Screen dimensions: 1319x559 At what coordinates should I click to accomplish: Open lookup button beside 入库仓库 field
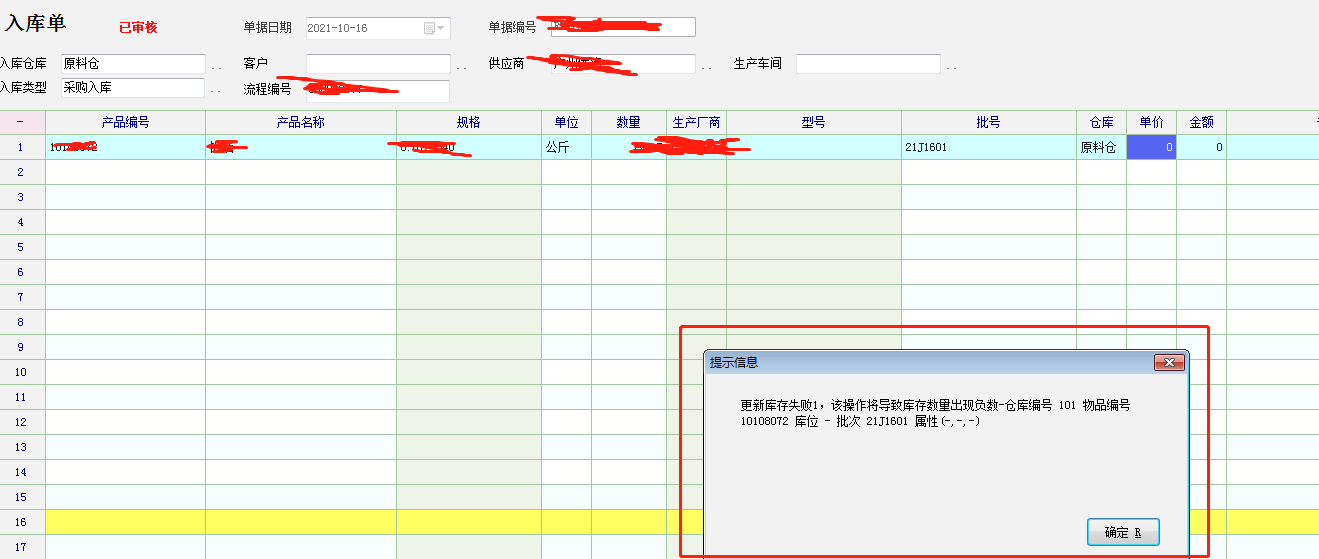pos(217,65)
